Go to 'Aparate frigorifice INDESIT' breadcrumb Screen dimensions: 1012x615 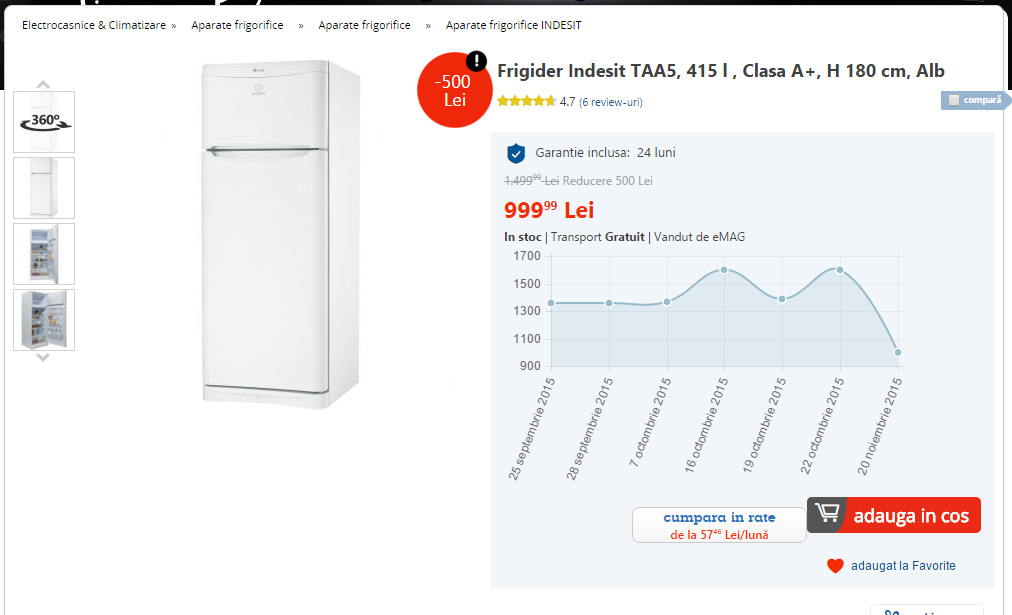[513, 25]
